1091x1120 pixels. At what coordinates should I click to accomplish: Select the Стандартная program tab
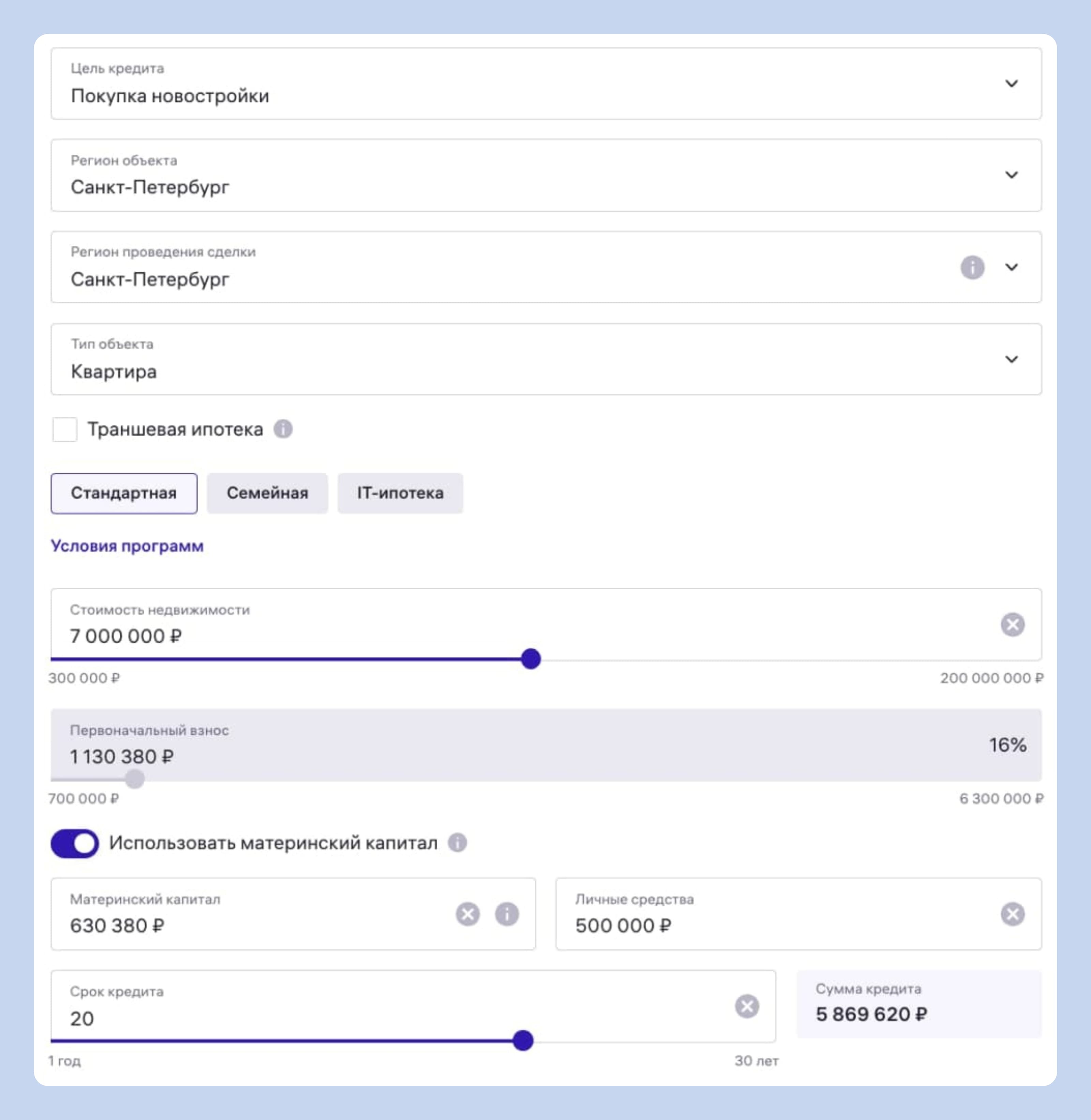(x=124, y=493)
